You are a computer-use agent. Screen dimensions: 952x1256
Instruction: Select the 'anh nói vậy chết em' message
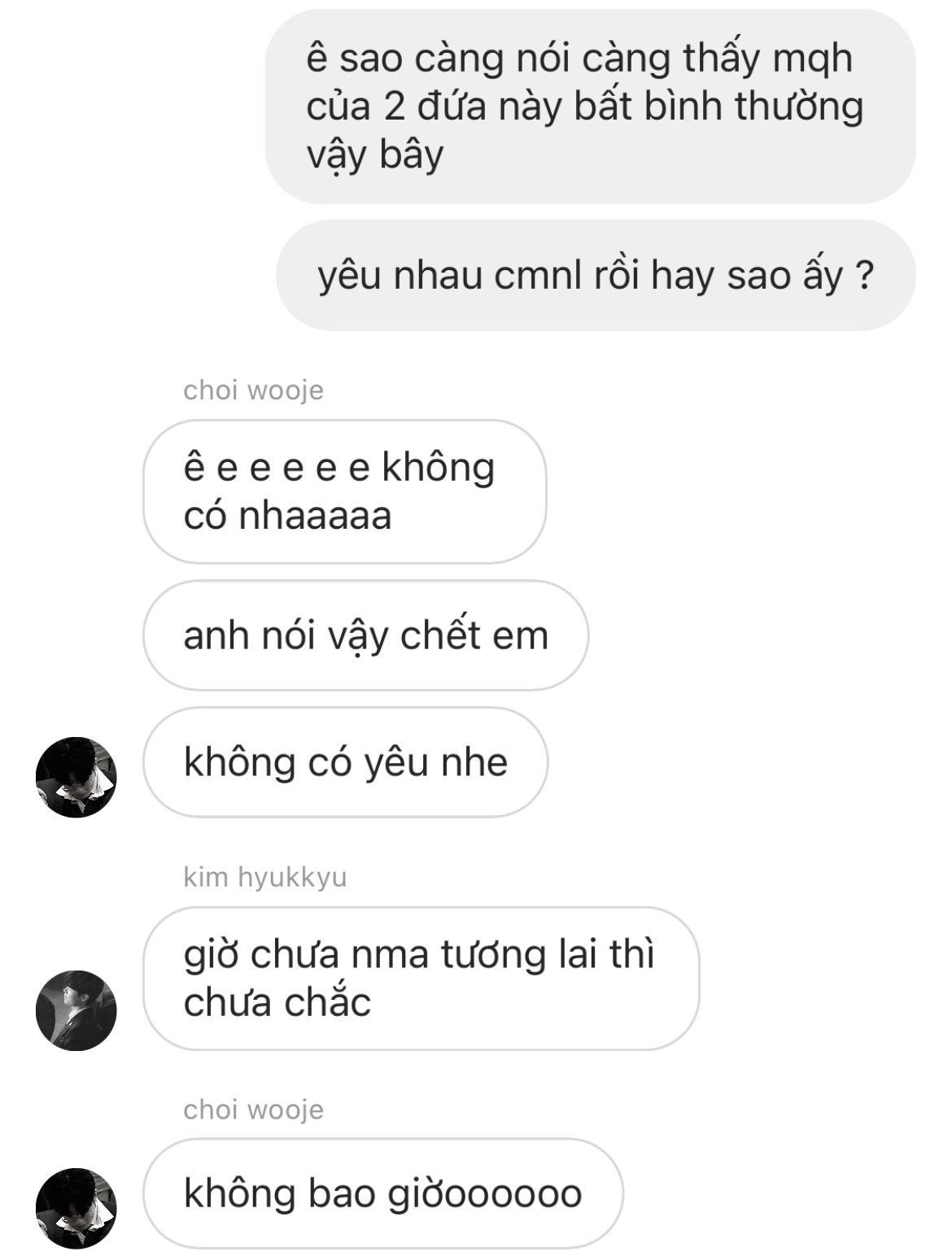click(365, 635)
